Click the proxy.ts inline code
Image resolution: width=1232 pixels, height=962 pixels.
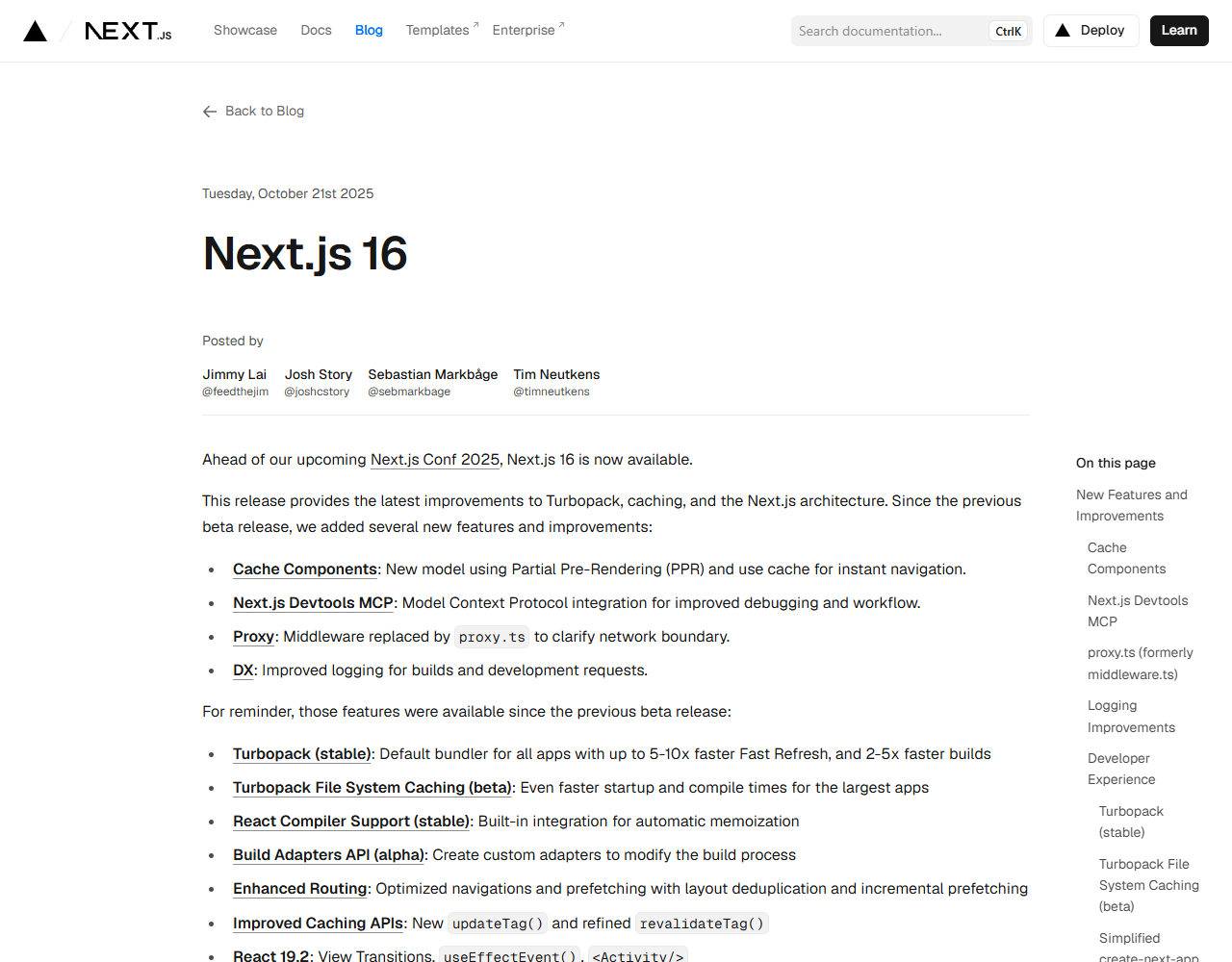click(x=492, y=637)
